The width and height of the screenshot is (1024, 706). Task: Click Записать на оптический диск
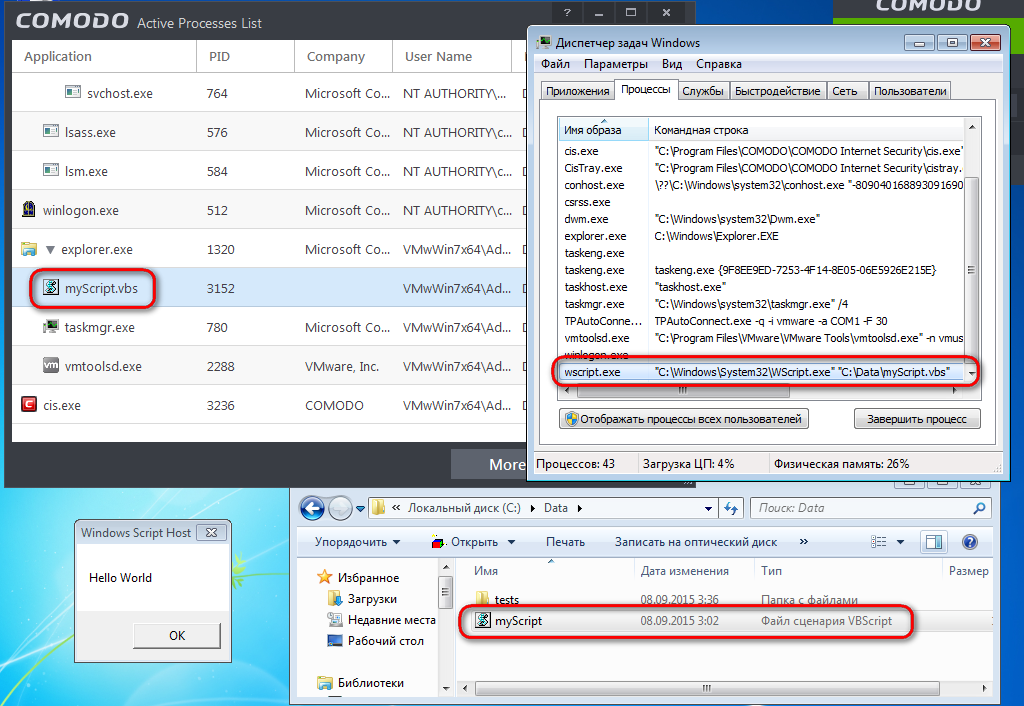point(696,541)
